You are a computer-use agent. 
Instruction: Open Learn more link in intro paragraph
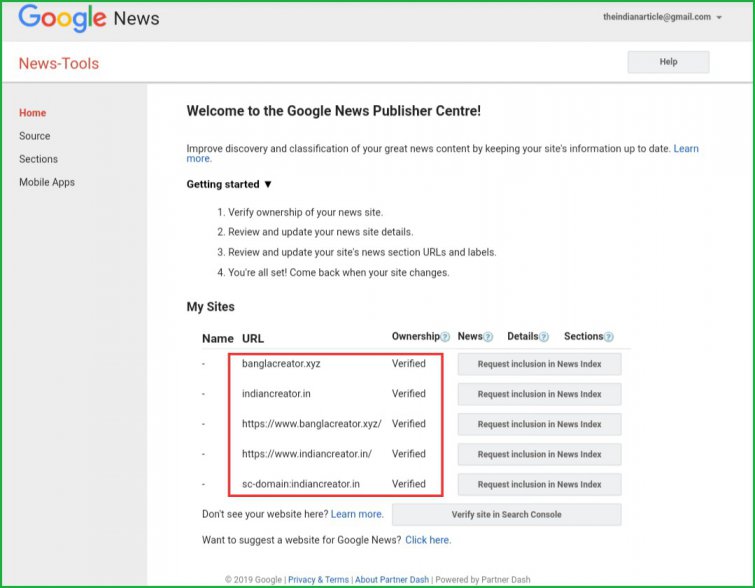(x=686, y=148)
